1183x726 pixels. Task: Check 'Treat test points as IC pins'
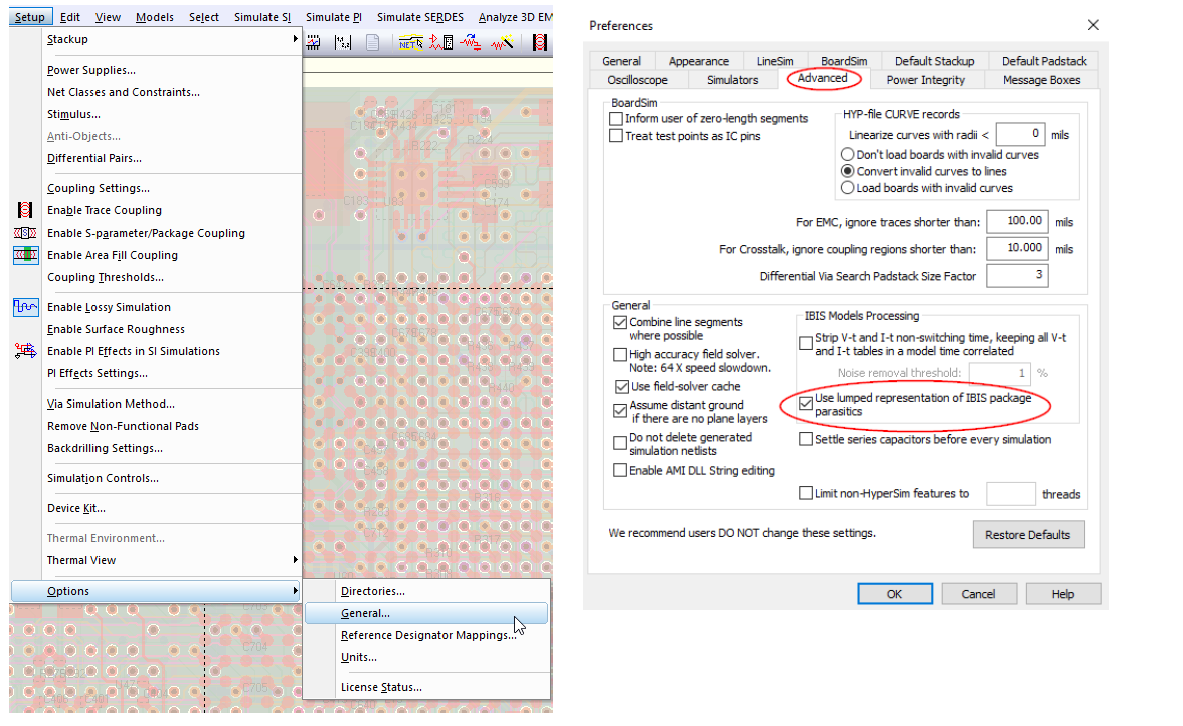pos(616,136)
